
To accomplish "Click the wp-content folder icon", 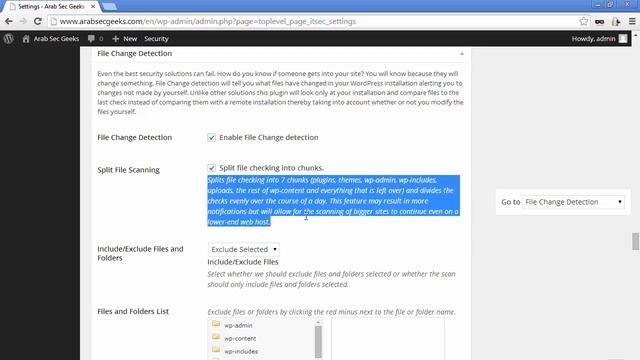I will (x=216, y=338).
